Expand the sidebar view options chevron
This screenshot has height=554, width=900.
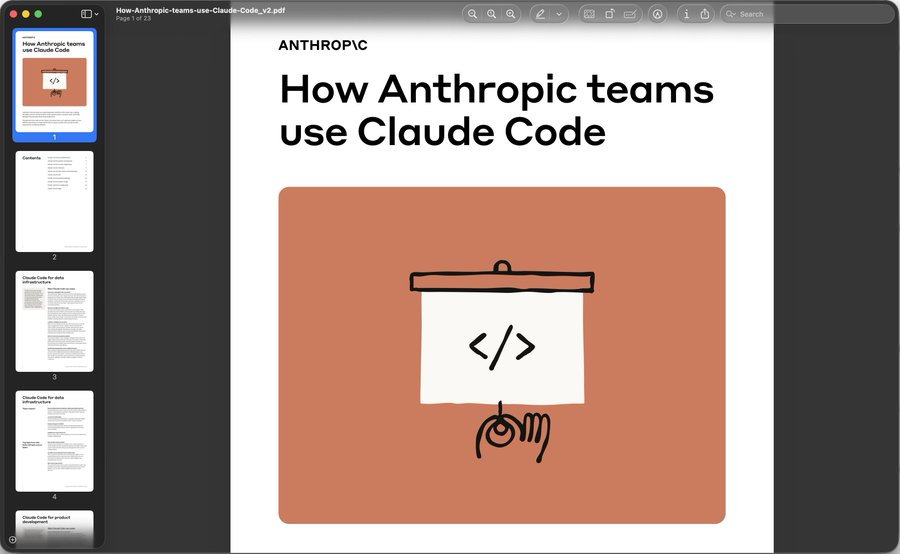[x=96, y=14]
